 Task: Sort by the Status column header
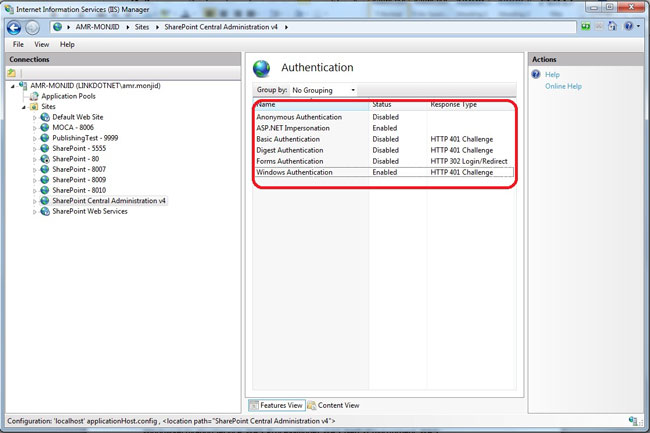tap(398, 104)
